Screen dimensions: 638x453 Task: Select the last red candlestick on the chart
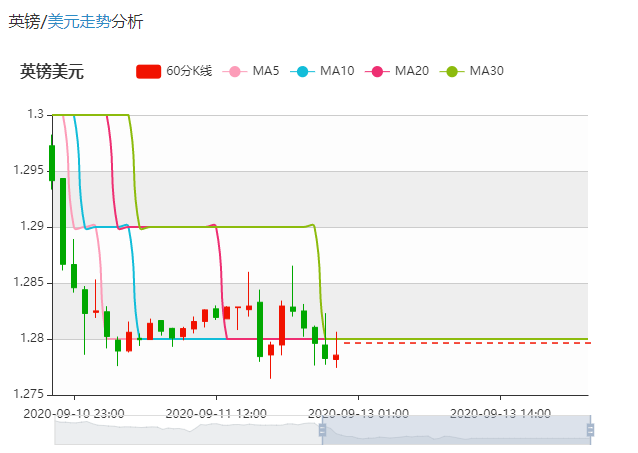click(x=336, y=357)
